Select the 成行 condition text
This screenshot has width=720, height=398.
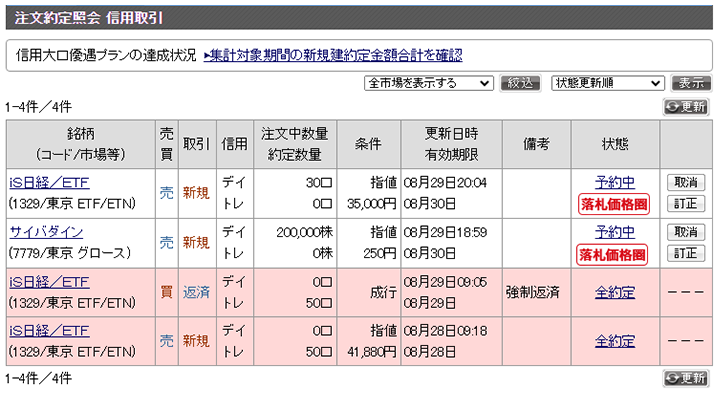point(383,292)
